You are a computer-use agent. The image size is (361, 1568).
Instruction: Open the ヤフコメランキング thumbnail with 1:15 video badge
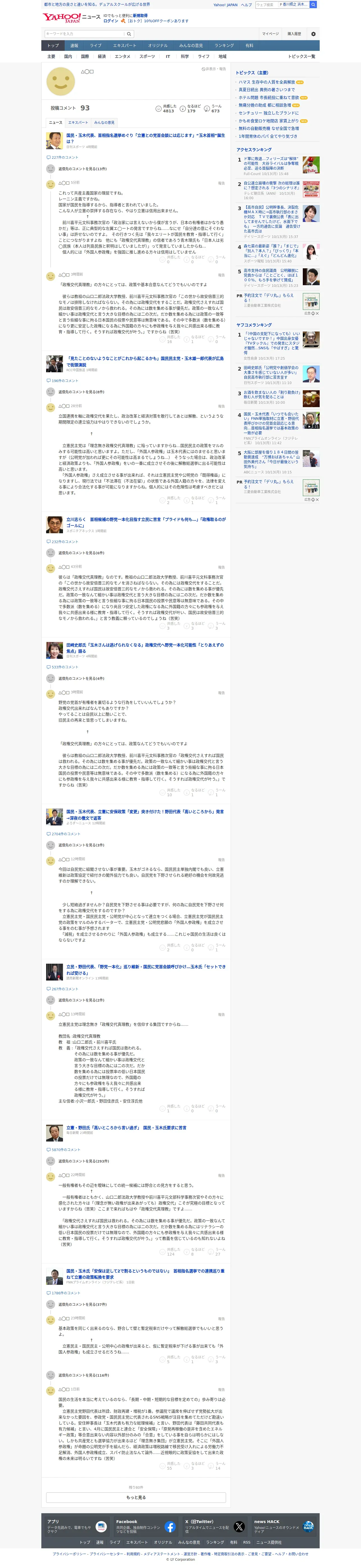[311, 421]
